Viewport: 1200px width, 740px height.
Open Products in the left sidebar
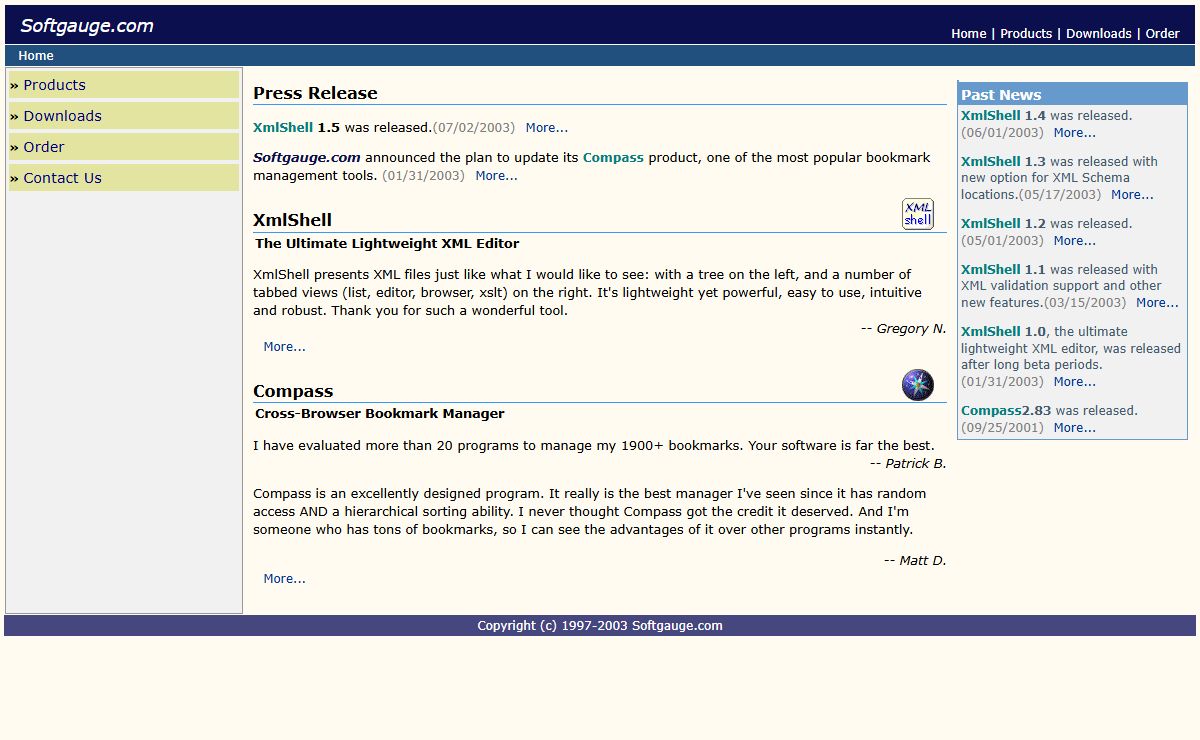[x=54, y=85]
